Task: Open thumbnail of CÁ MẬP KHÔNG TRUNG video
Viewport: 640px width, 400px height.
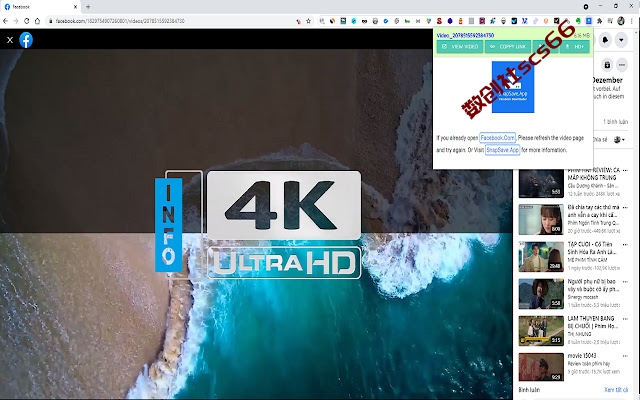Action: coord(541,183)
